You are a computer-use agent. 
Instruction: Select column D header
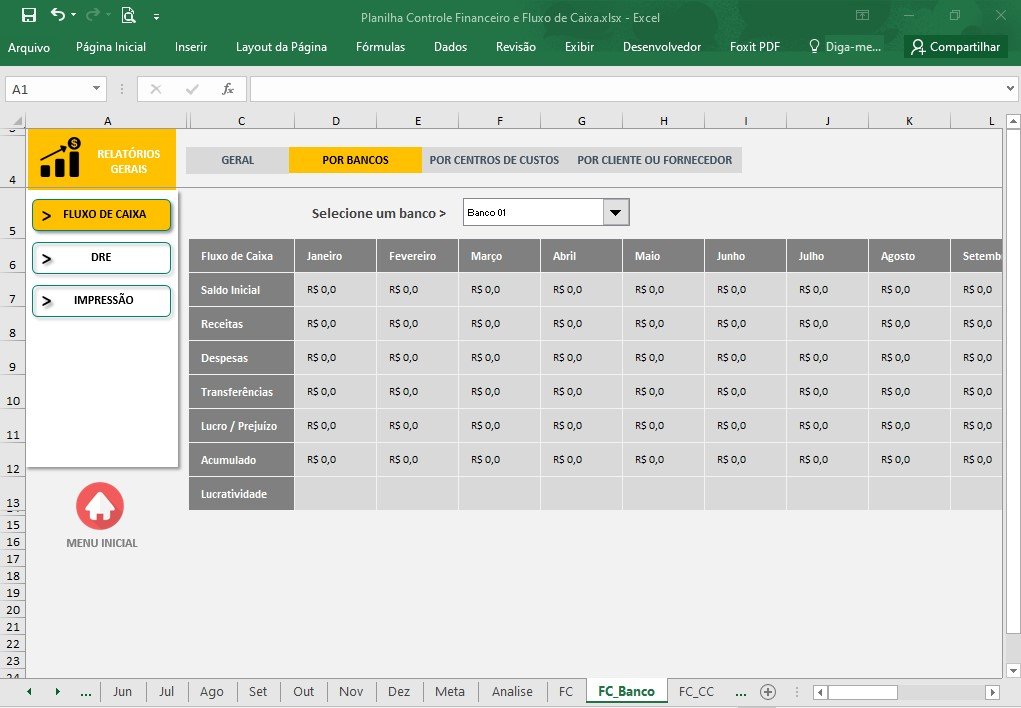[335, 120]
